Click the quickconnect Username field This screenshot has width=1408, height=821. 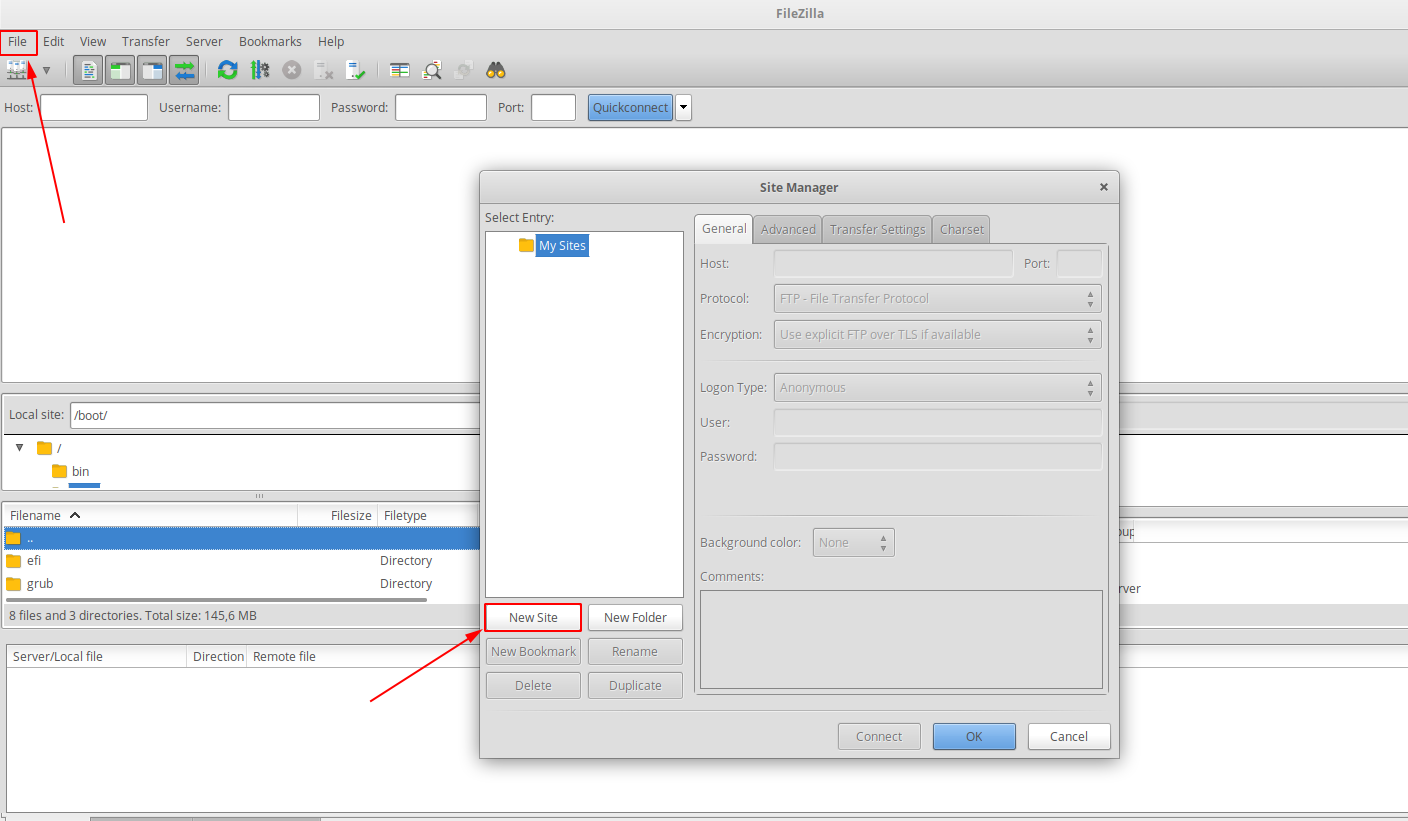pos(274,107)
